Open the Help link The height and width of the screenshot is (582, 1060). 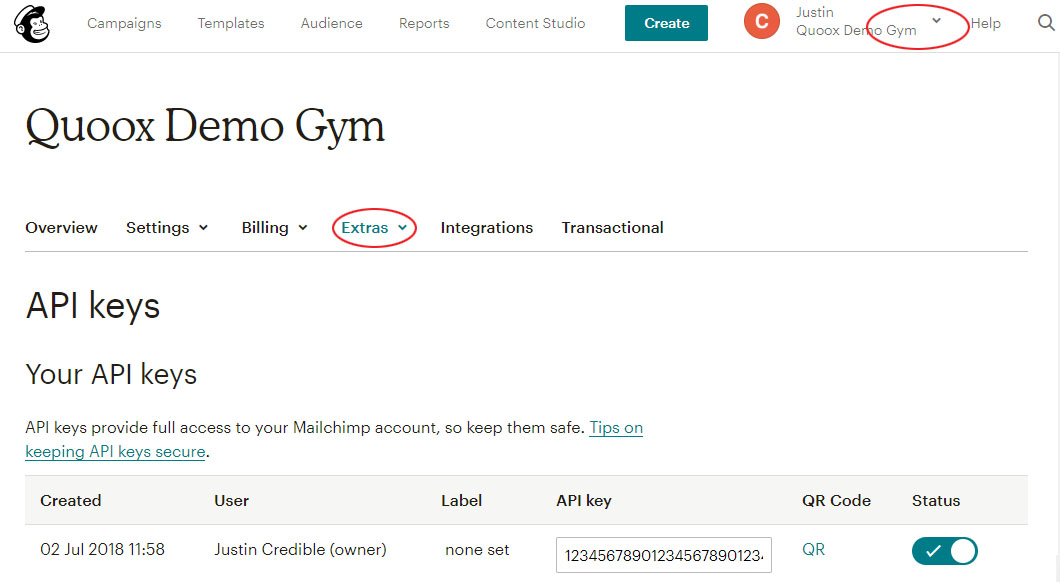pyautogui.click(x=986, y=23)
